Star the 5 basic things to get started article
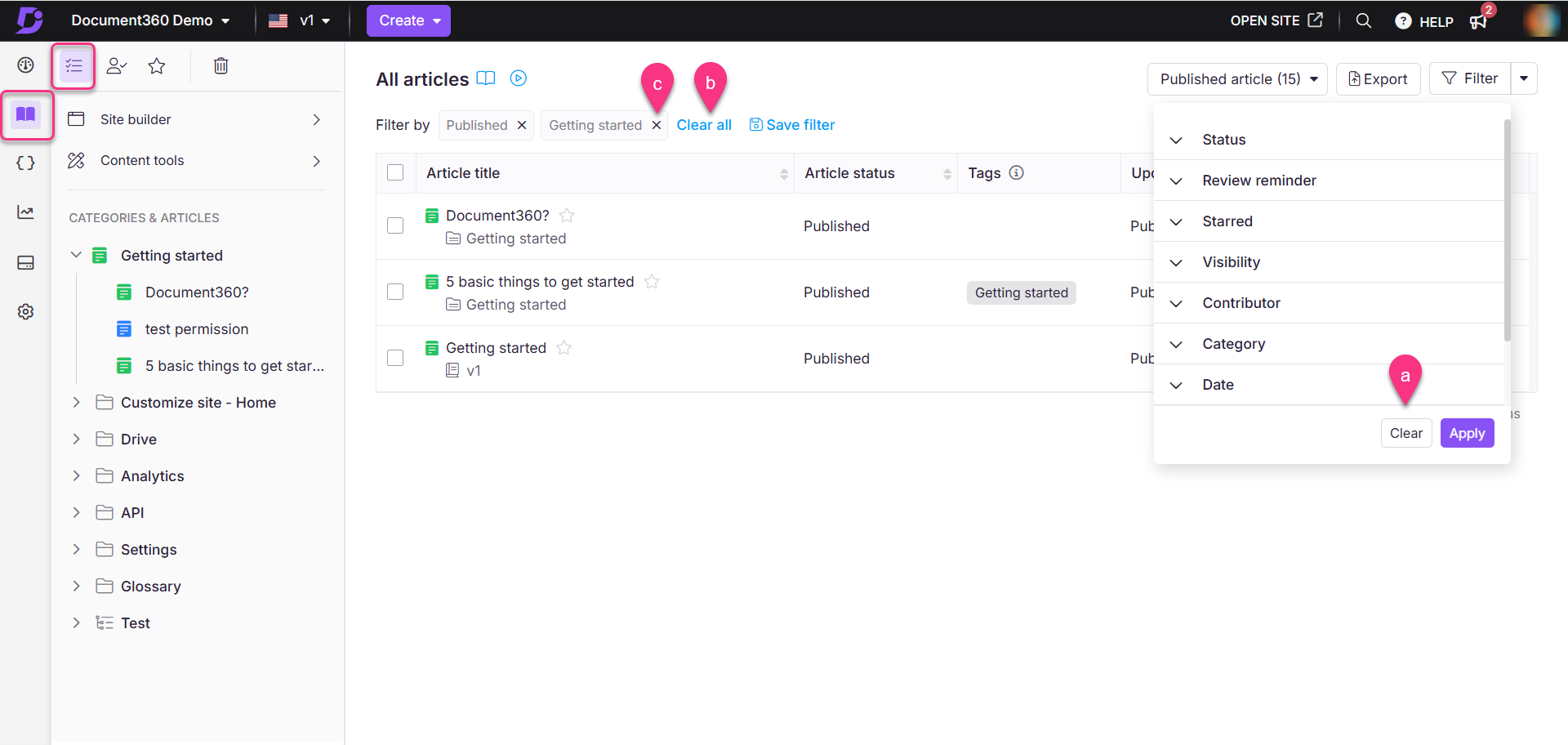This screenshot has width=1568, height=745. point(652,282)
